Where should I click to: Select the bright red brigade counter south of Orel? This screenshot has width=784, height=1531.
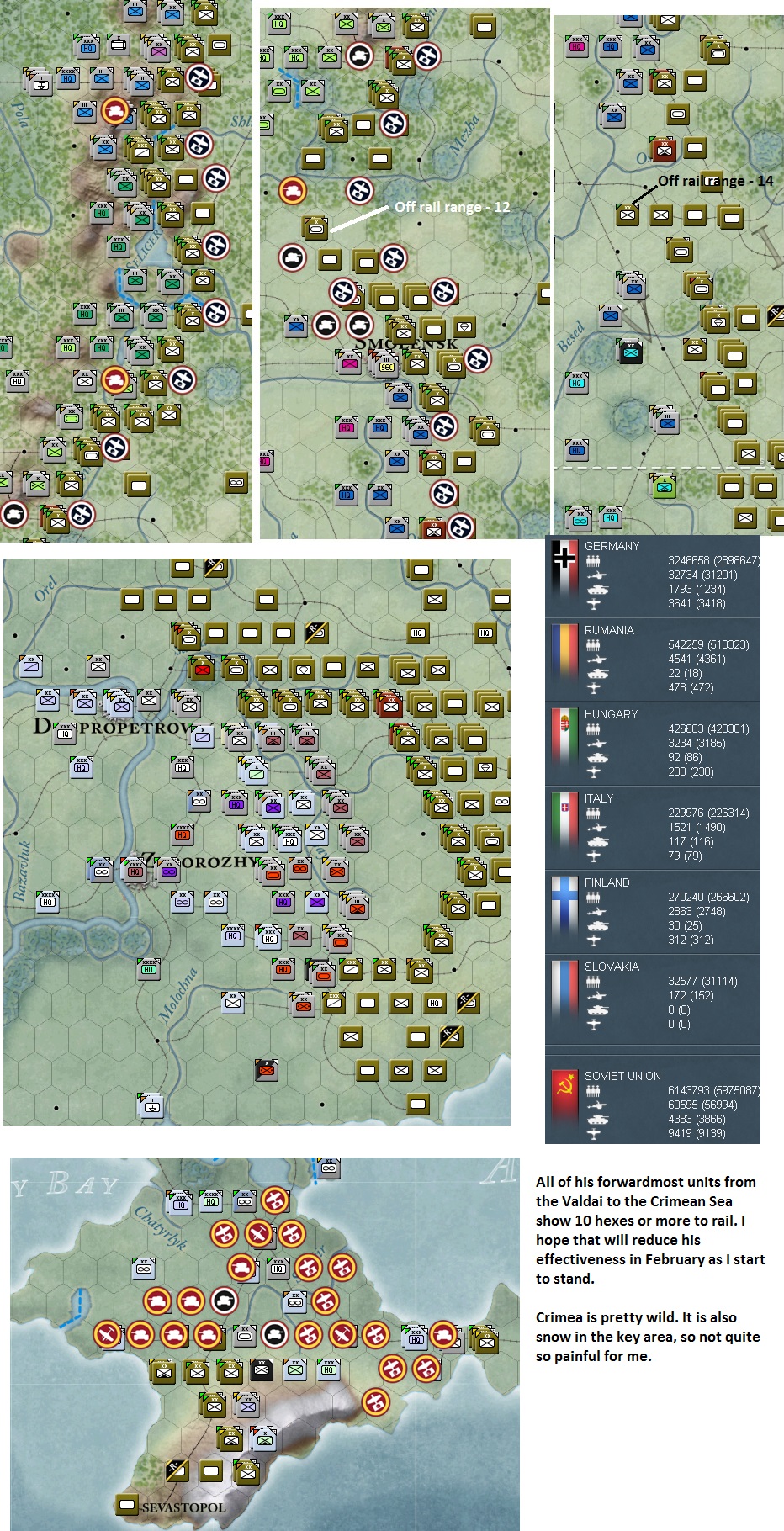[x=202, y=670]
